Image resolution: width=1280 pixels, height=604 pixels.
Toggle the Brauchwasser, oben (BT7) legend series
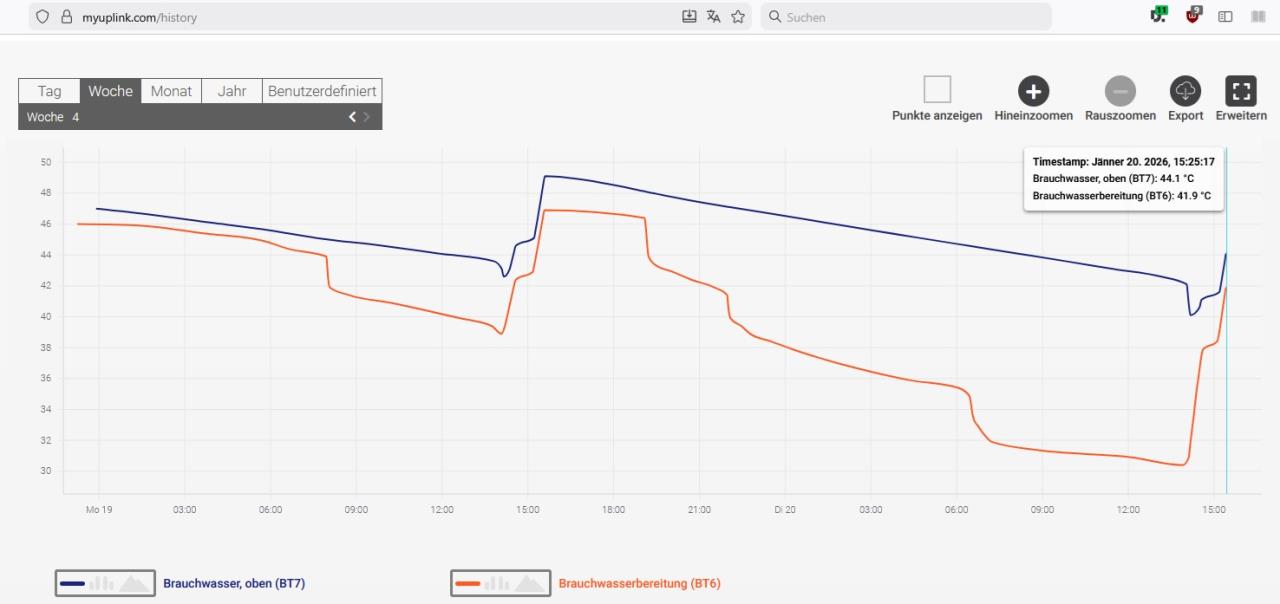point(105,583)
